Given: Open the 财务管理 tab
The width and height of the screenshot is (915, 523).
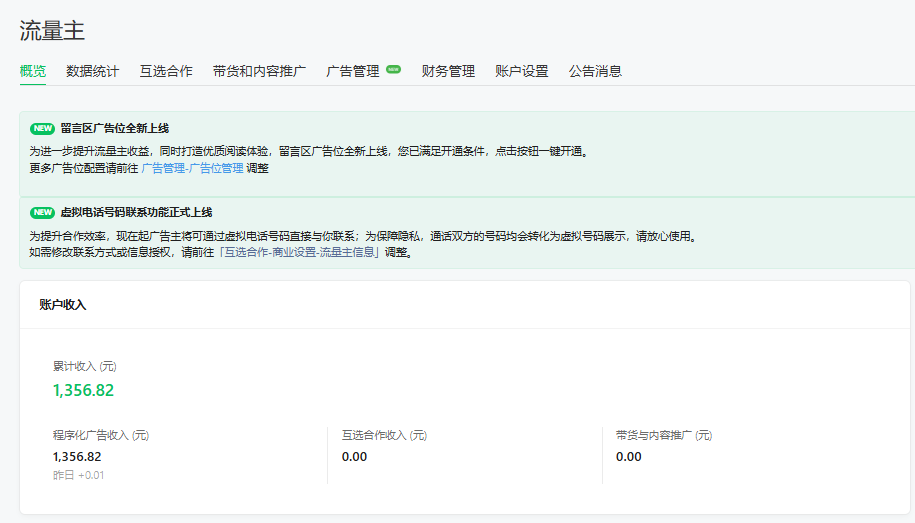Looking at the screenshot, I should pyautogui.click(x=448, y=71).
